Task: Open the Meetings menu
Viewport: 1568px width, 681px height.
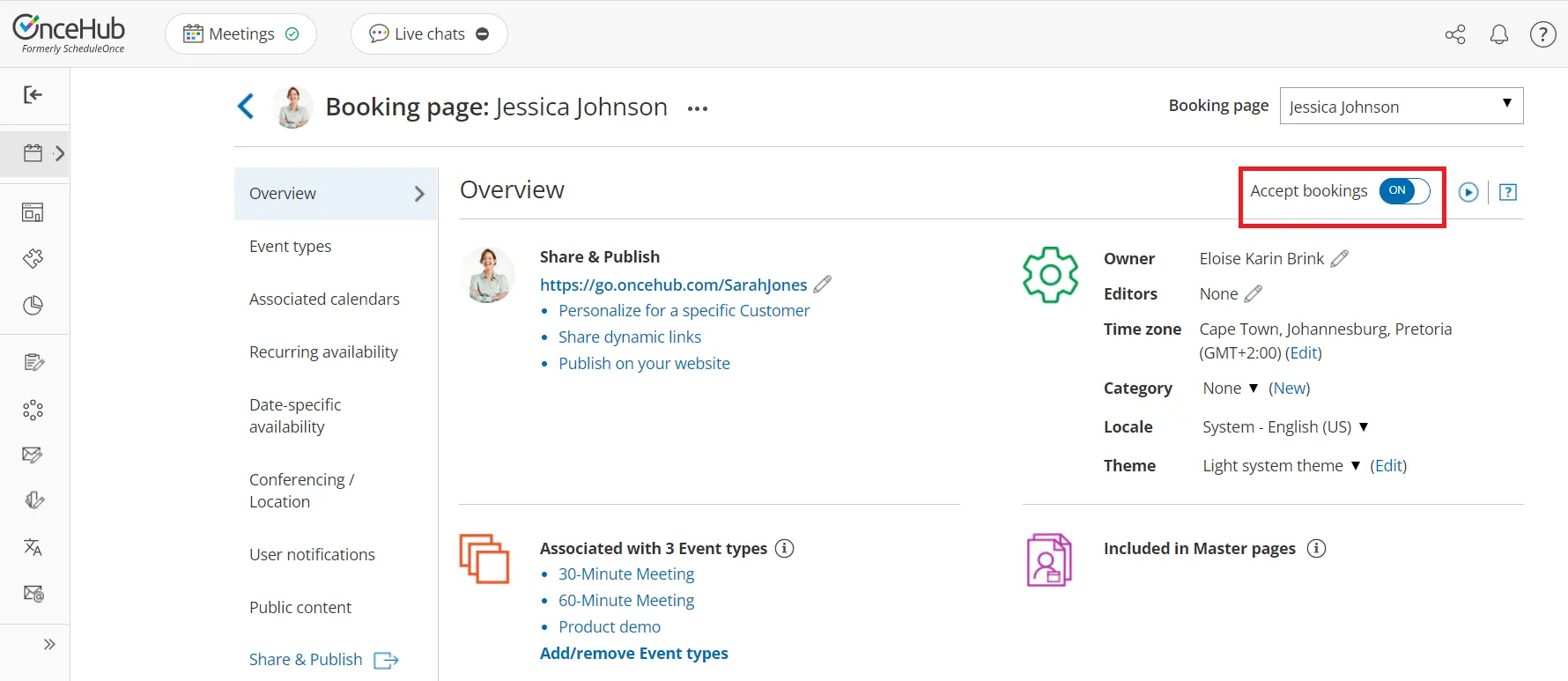Action: point(240,34)
